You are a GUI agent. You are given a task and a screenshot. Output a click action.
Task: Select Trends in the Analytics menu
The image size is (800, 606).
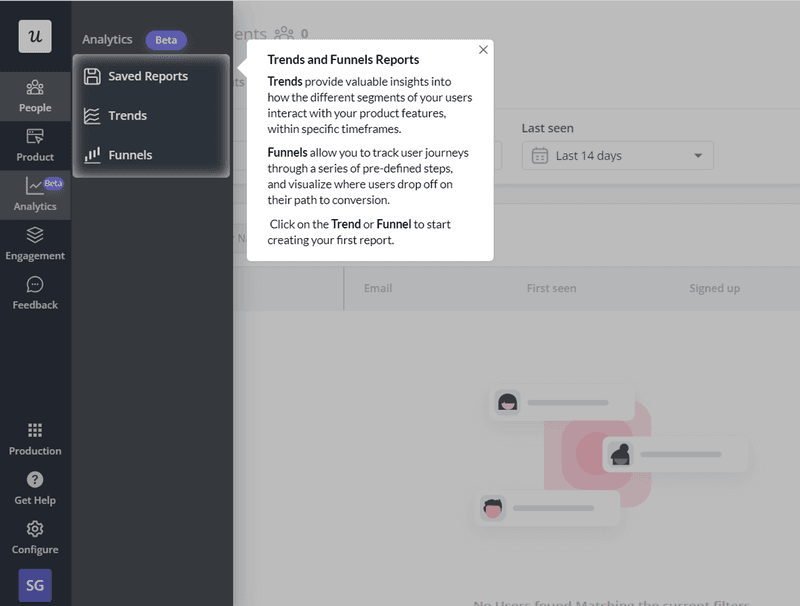tap(128, 115)
